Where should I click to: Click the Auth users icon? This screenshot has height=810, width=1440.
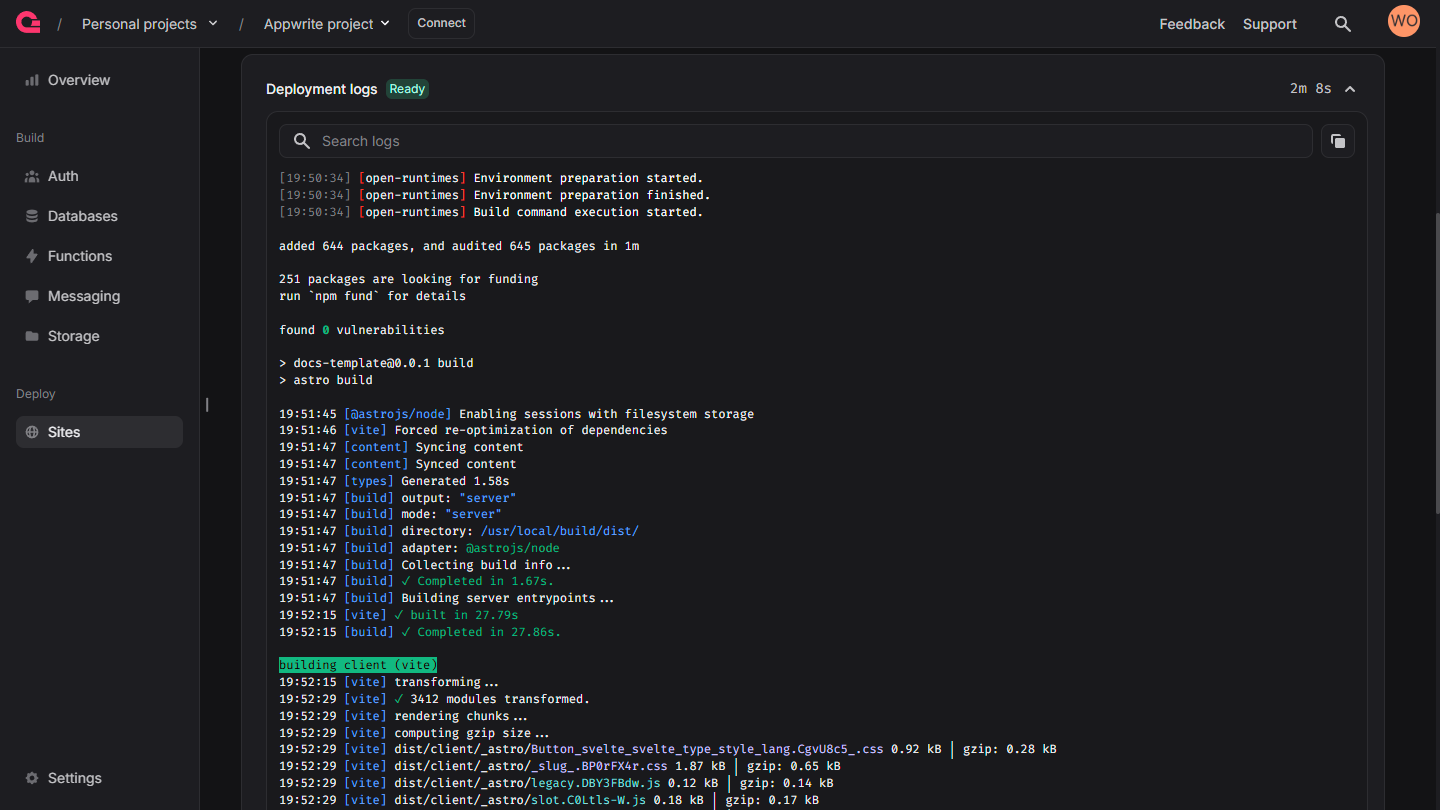32,176
